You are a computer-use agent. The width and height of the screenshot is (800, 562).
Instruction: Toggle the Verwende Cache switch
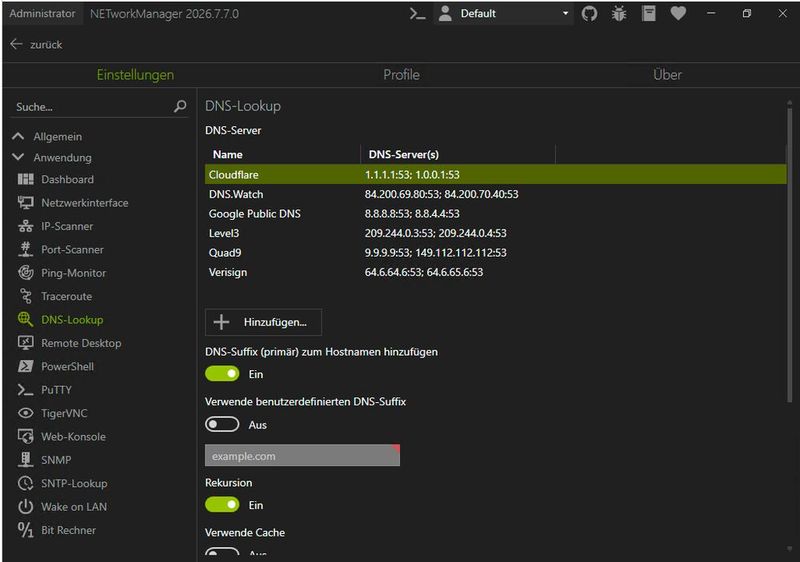222,552
